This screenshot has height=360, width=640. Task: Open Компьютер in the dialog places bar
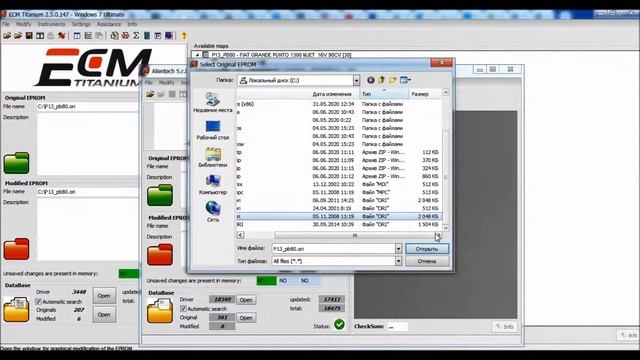(x=213, y=185)
